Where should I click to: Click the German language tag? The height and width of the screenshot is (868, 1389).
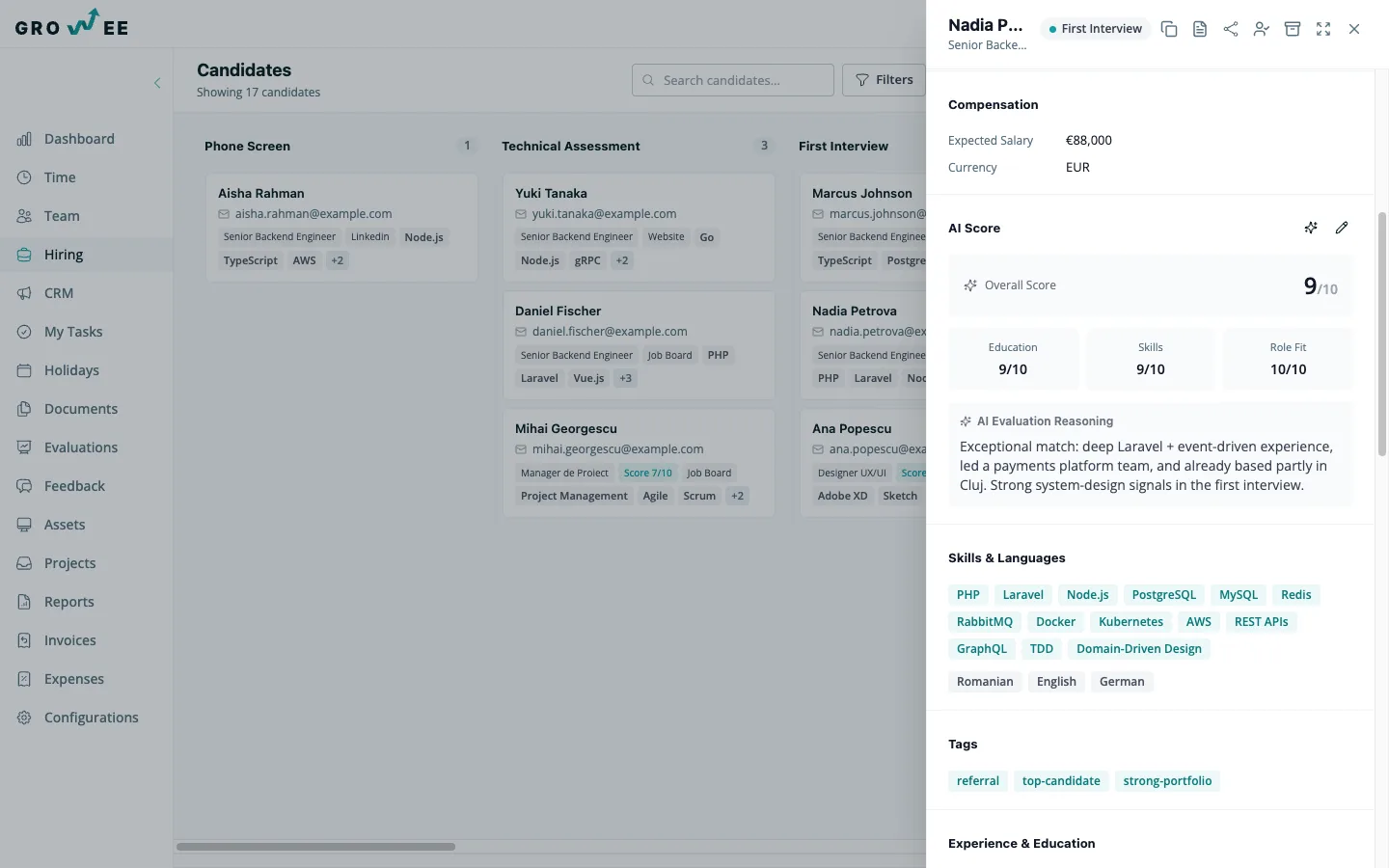1122,682
